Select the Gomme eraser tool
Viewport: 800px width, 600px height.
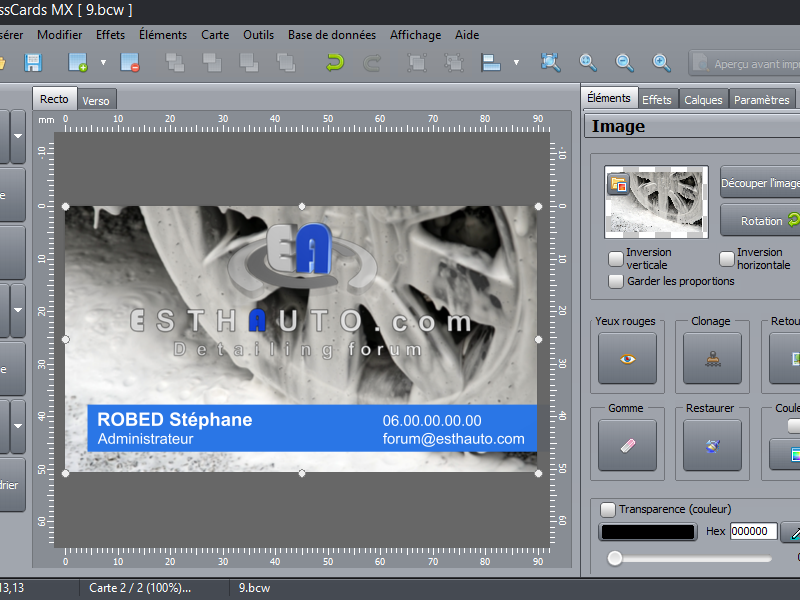click(627, 445)
